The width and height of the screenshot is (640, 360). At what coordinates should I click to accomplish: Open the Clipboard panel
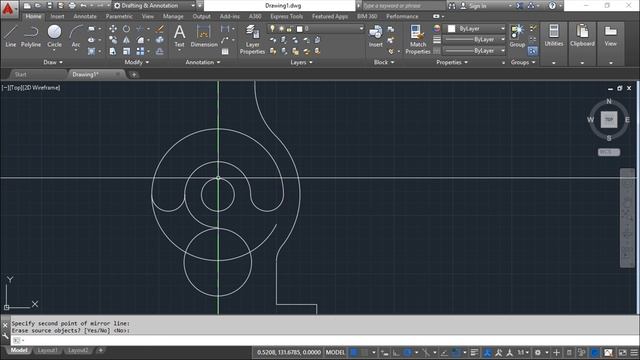tap(582, 36)
